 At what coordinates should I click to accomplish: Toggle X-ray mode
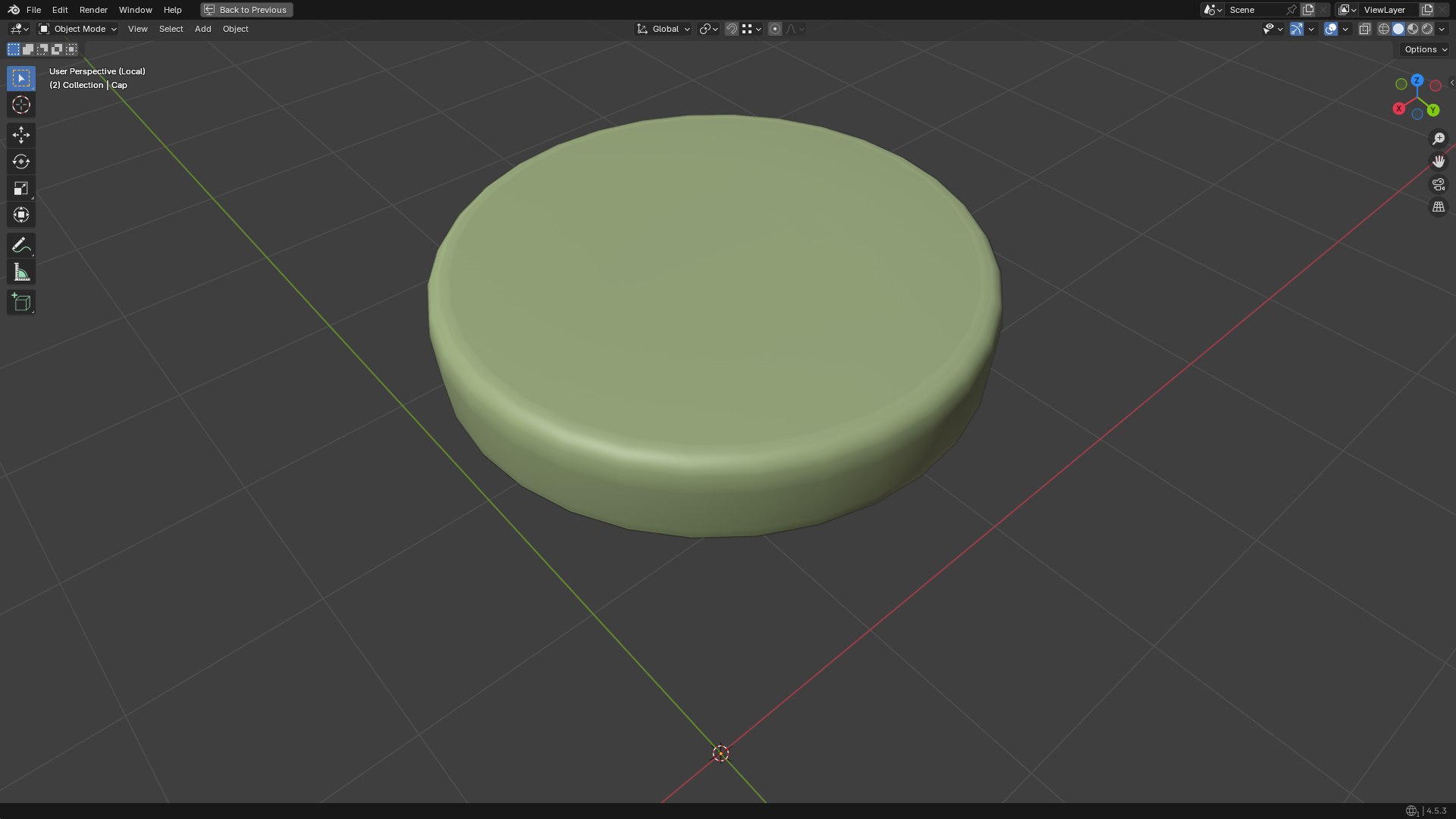[x=1364, y=29]
